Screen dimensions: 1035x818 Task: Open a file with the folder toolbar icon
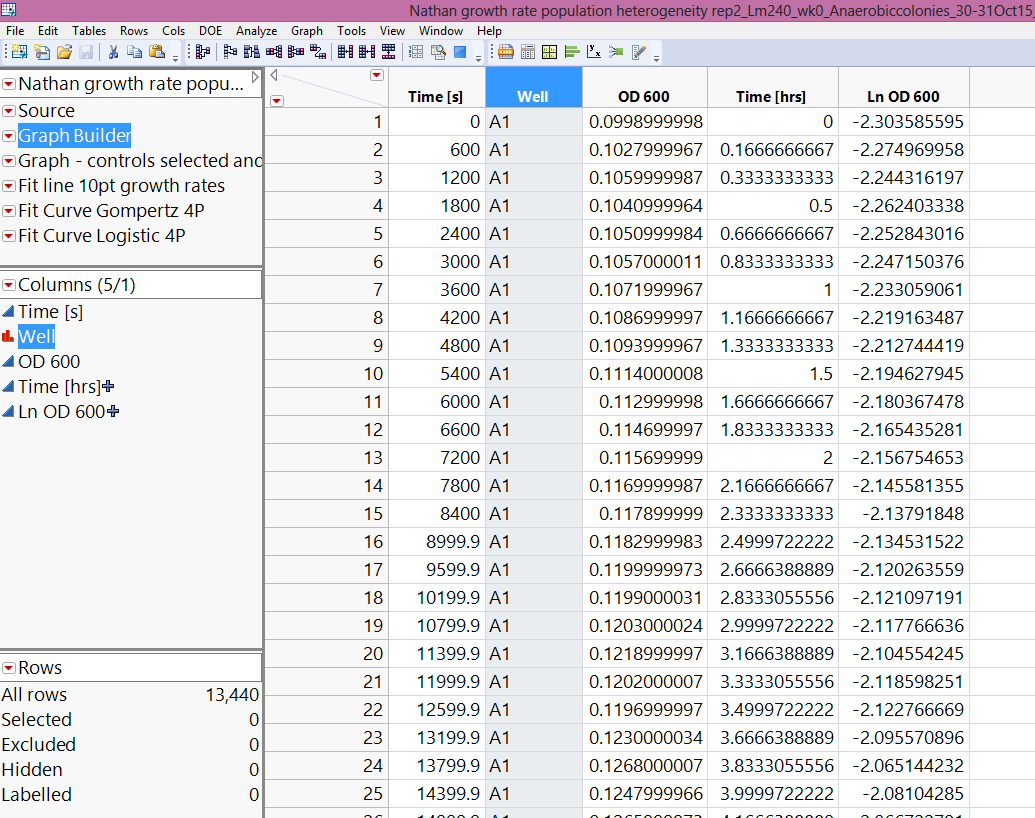click(66, 52)
